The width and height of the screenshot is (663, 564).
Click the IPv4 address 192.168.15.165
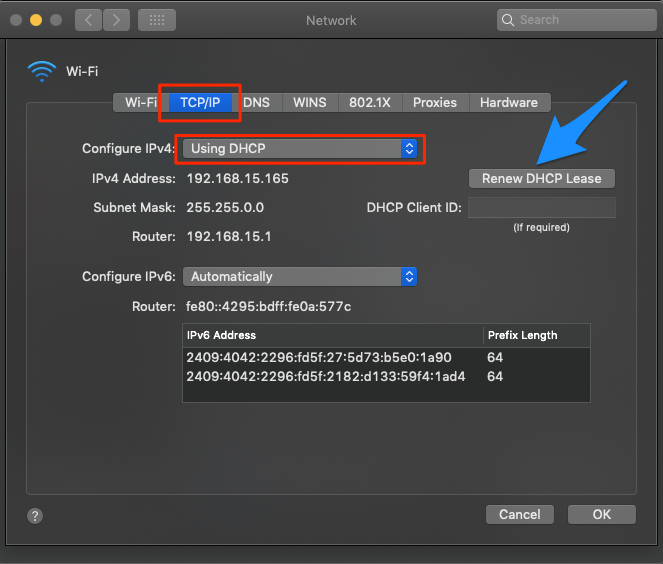[x=238, y=178]
